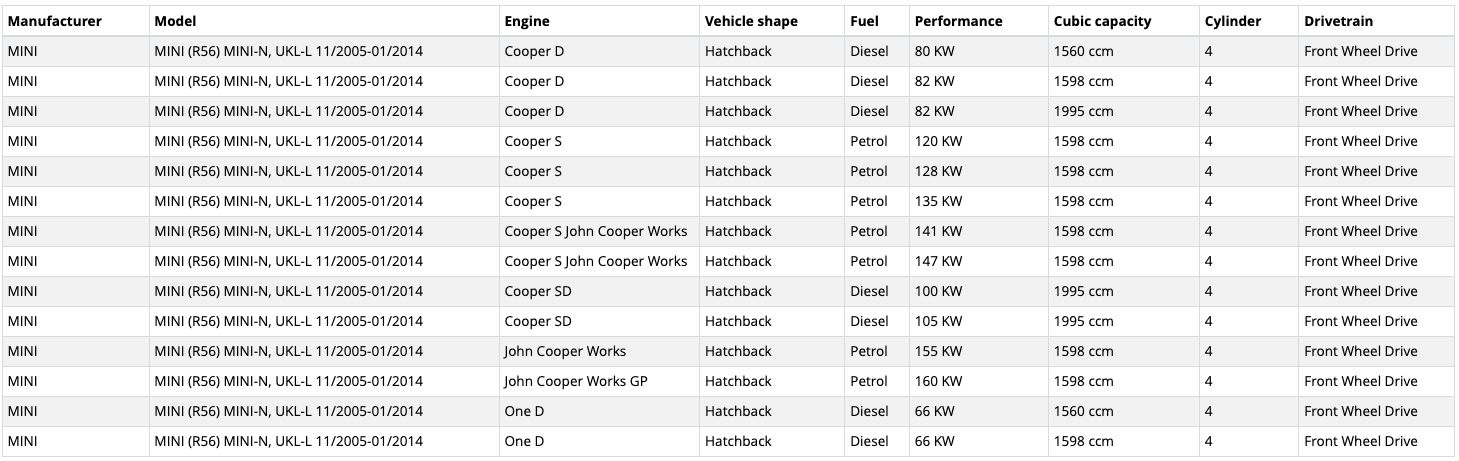Click the Cylinder column header
The width and height of the screenshot is (1459, 461).
click(1233, 21)
